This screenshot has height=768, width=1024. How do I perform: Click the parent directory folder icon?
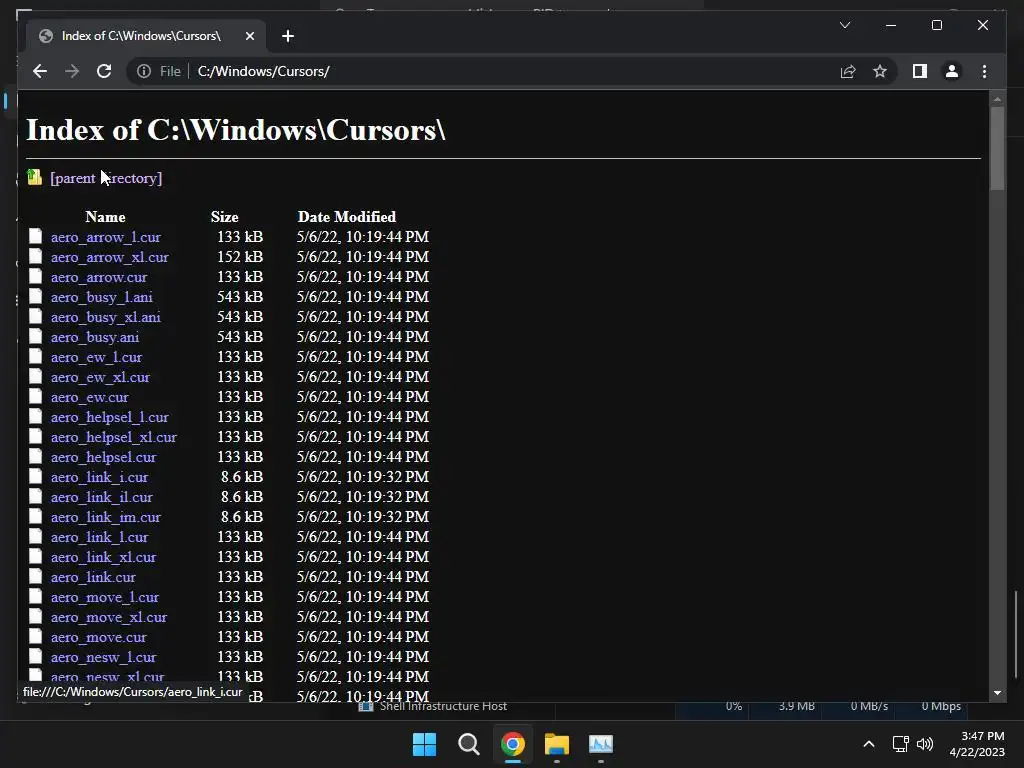tap(35, 177)
